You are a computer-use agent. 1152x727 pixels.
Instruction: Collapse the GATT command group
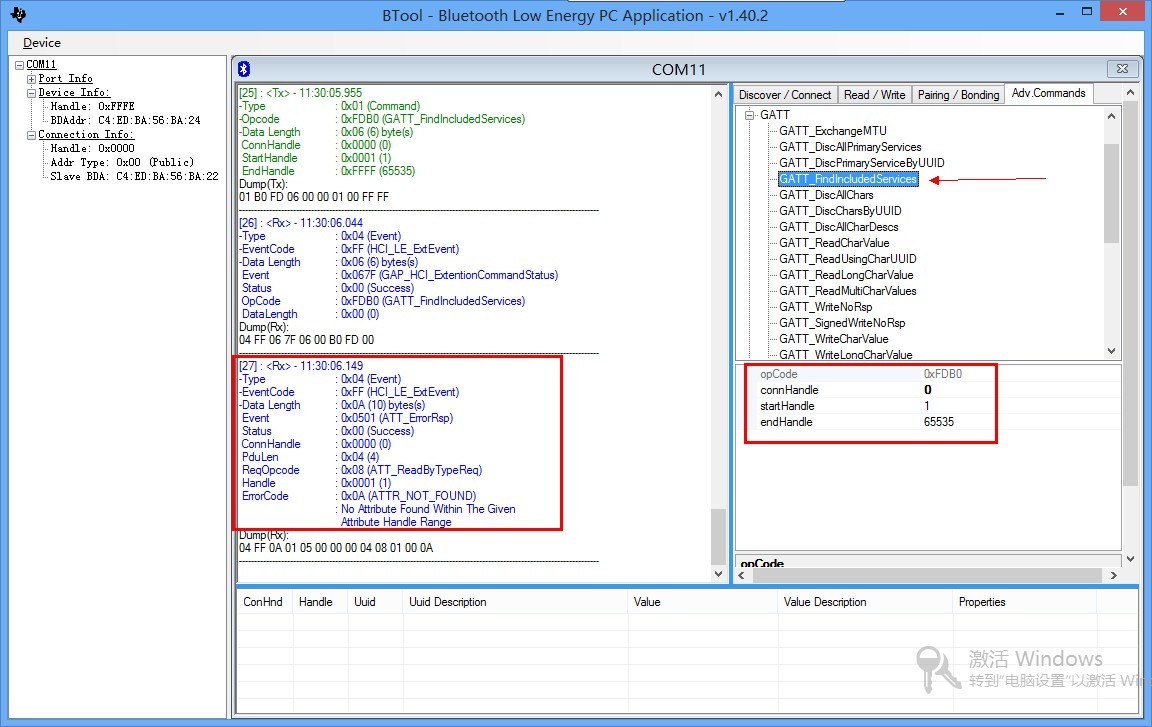point(749,115)
